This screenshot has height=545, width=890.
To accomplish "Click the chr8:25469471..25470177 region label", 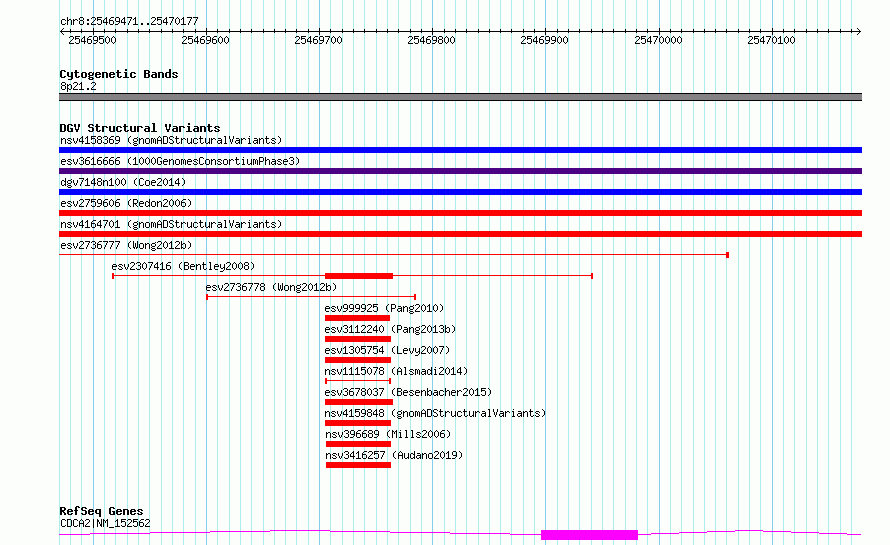I will pyautogui.click(x=129, y=21).
